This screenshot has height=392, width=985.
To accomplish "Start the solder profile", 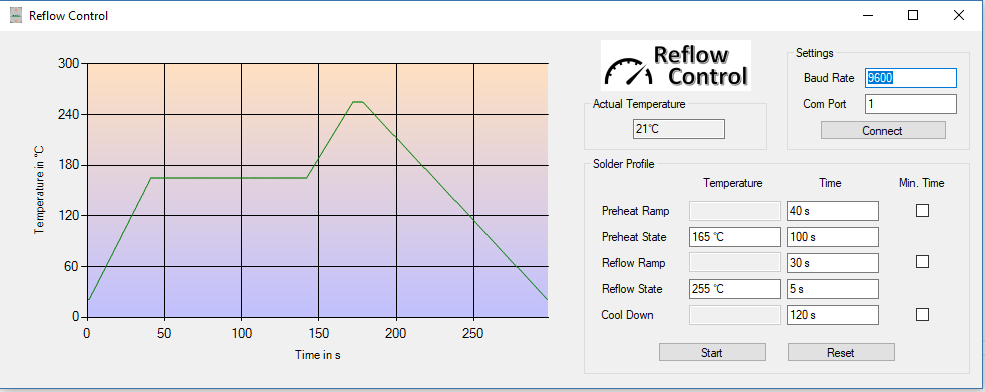I will coord(712,352).
